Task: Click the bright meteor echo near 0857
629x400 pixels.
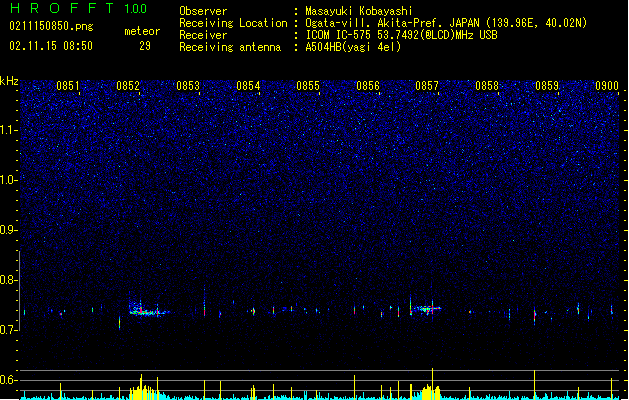Action: (426, 309)
